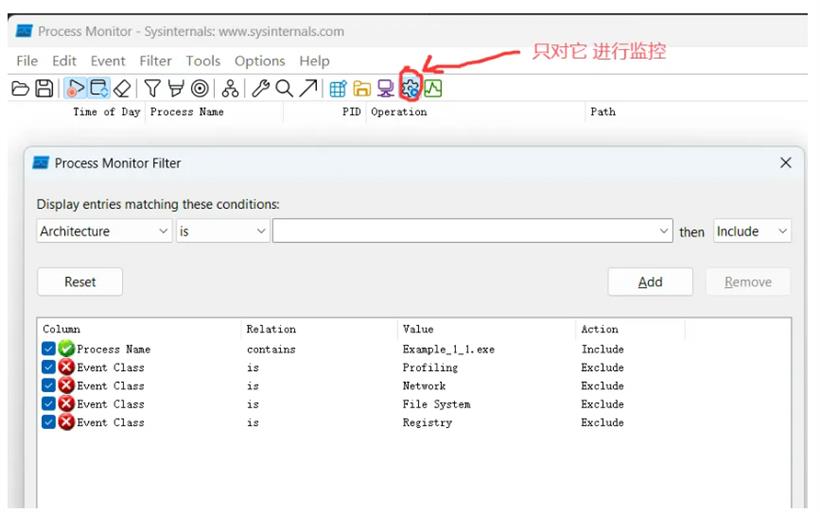Click the red X icon on the File System row
820x512 pixels.
66,404
